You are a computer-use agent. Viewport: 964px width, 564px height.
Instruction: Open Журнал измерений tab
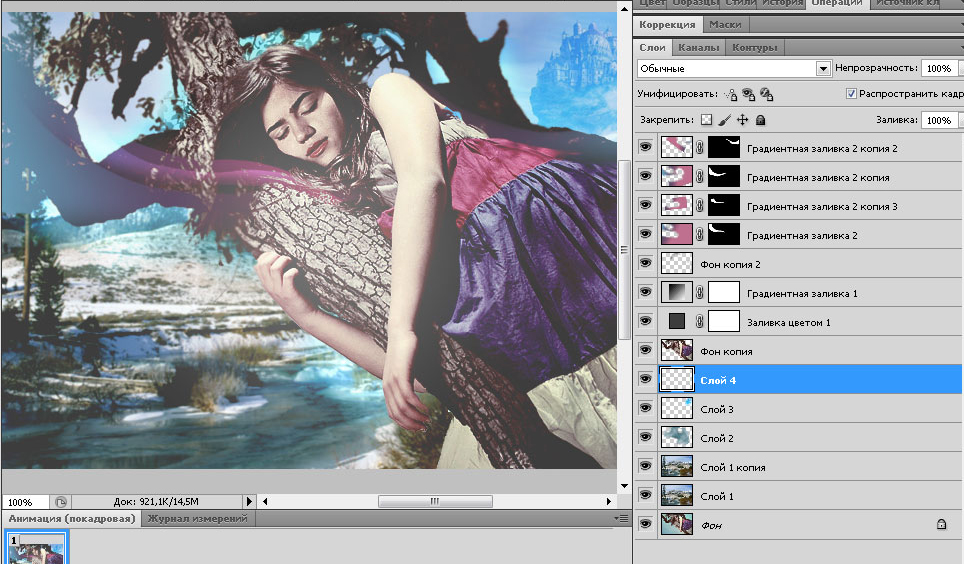pyautogui.click(x=197, y=518)
